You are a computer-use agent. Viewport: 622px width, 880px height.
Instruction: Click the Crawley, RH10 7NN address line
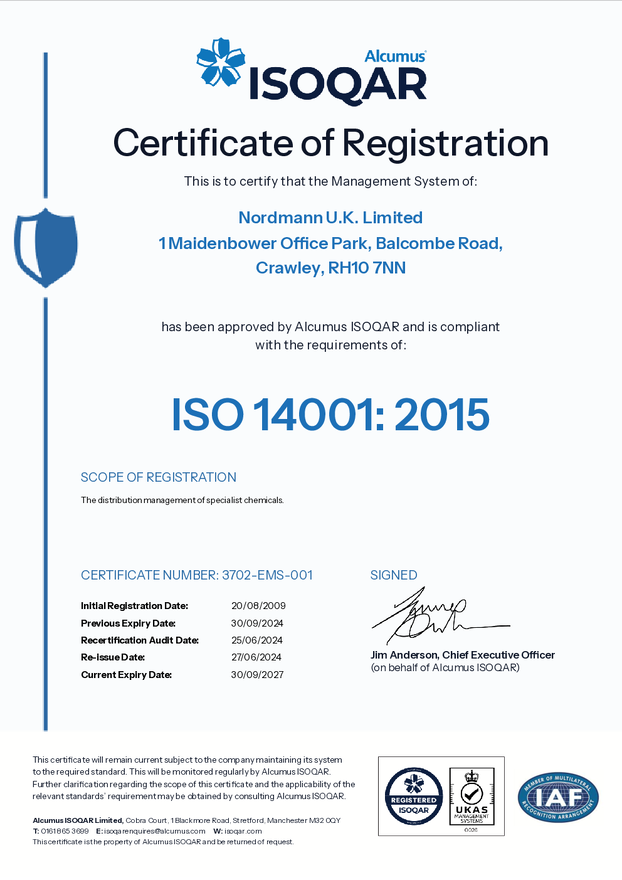point(331,268)
